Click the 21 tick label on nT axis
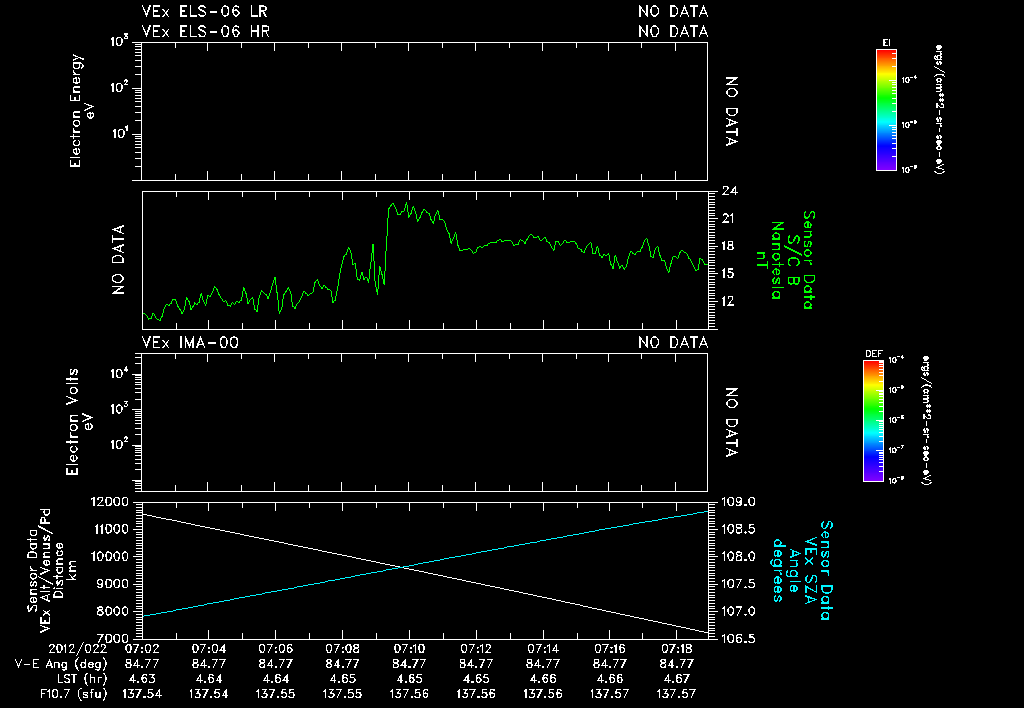1024x708 pixels. pos(729,219)
